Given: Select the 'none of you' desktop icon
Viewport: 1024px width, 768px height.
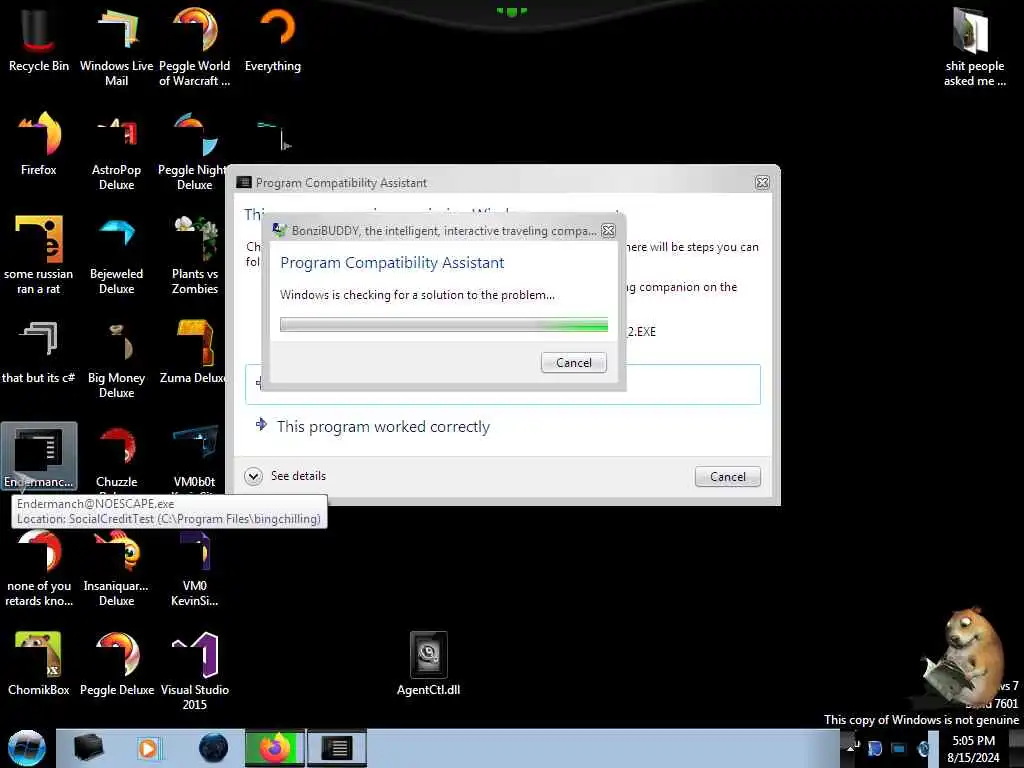Looking at the screenshot, I should (x=39, y=568).
